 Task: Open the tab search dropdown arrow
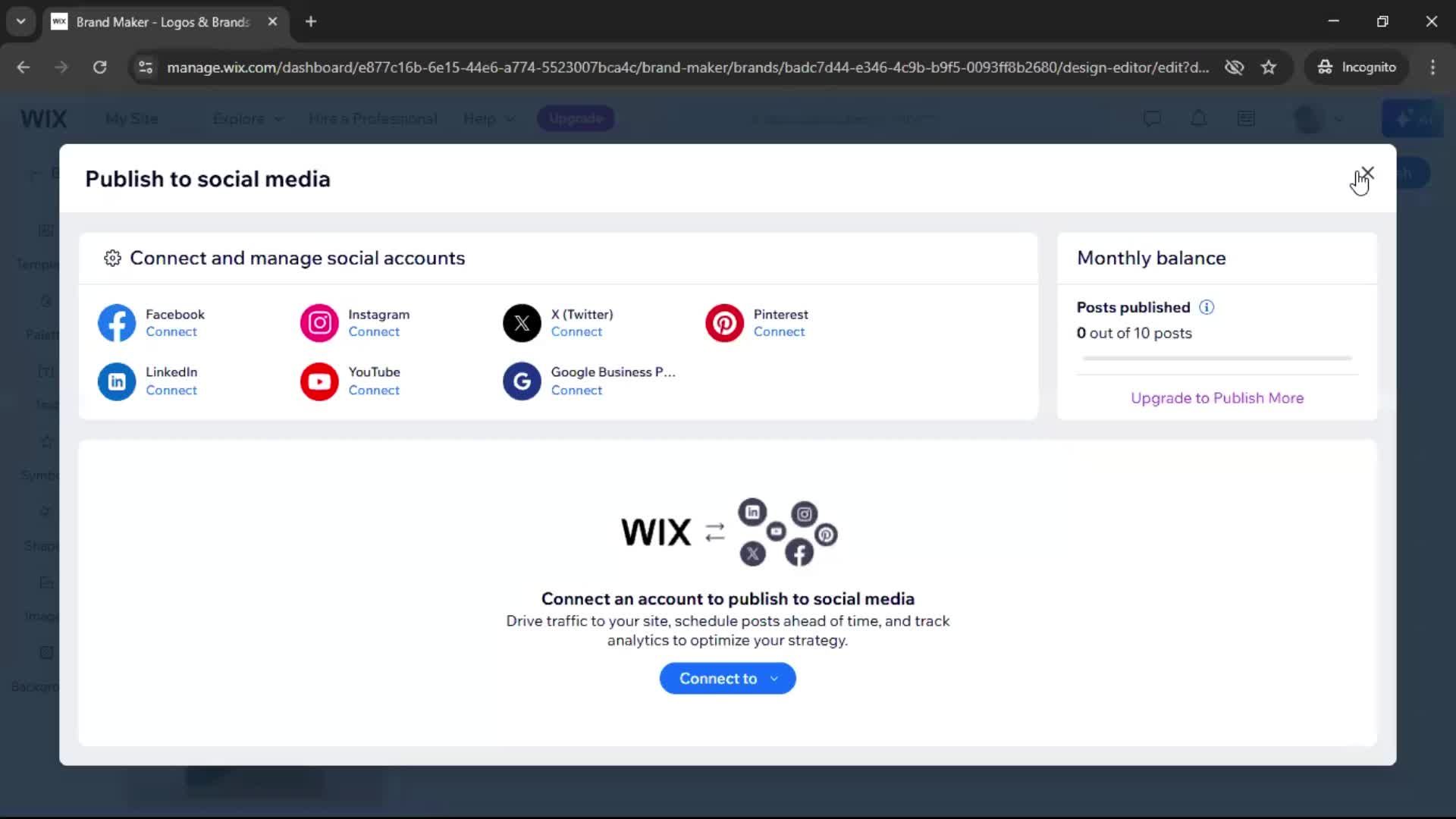pyautogui.click(x=20, y=21)
